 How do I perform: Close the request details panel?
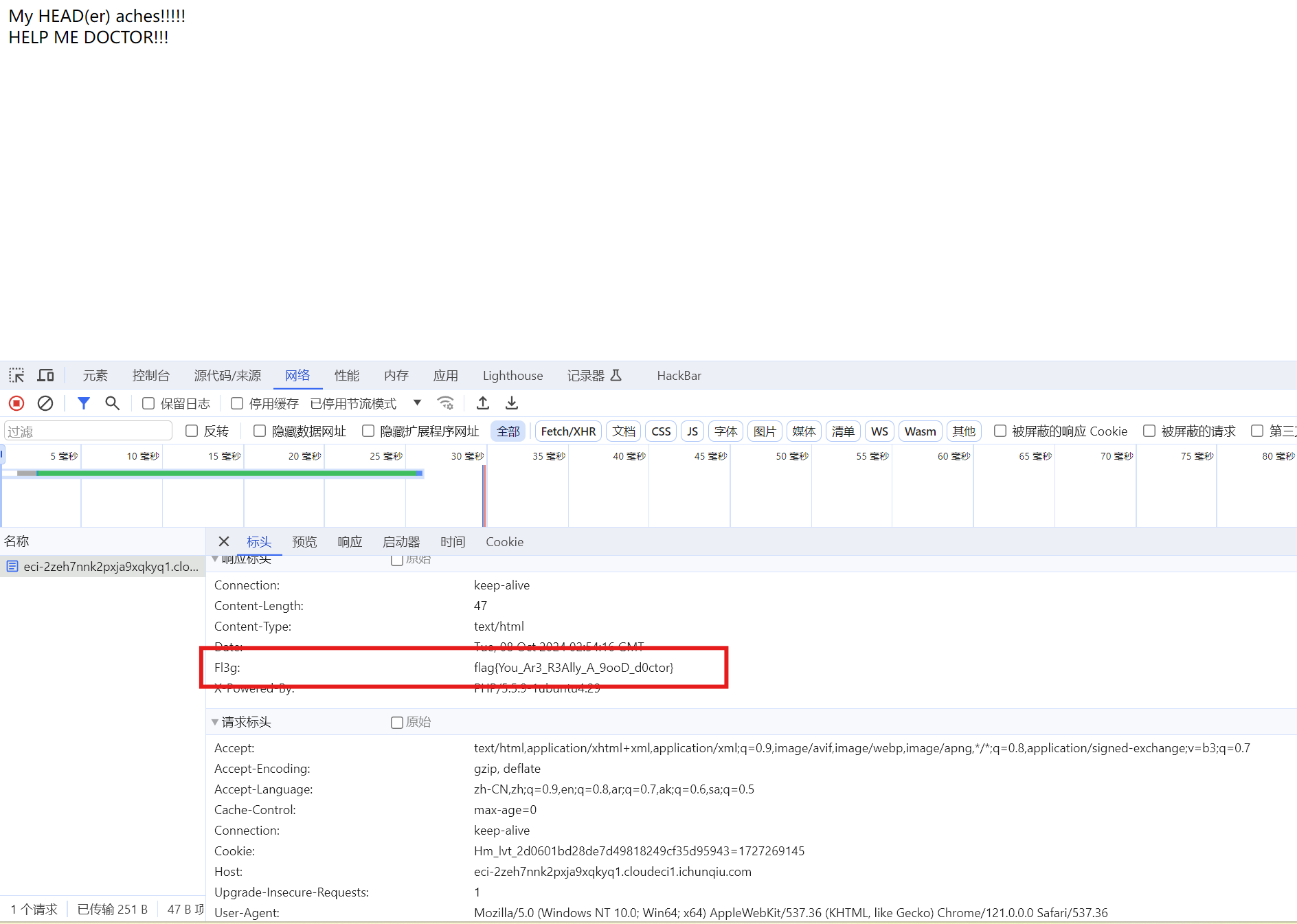click(224, 542)
